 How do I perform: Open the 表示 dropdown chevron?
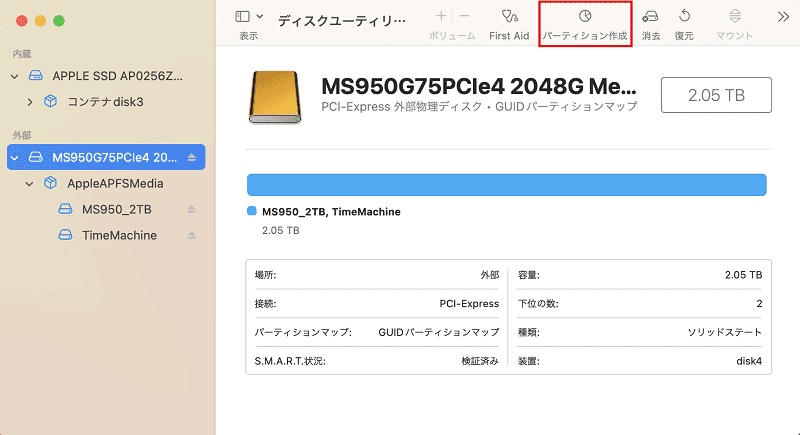(x=260, y=16)
